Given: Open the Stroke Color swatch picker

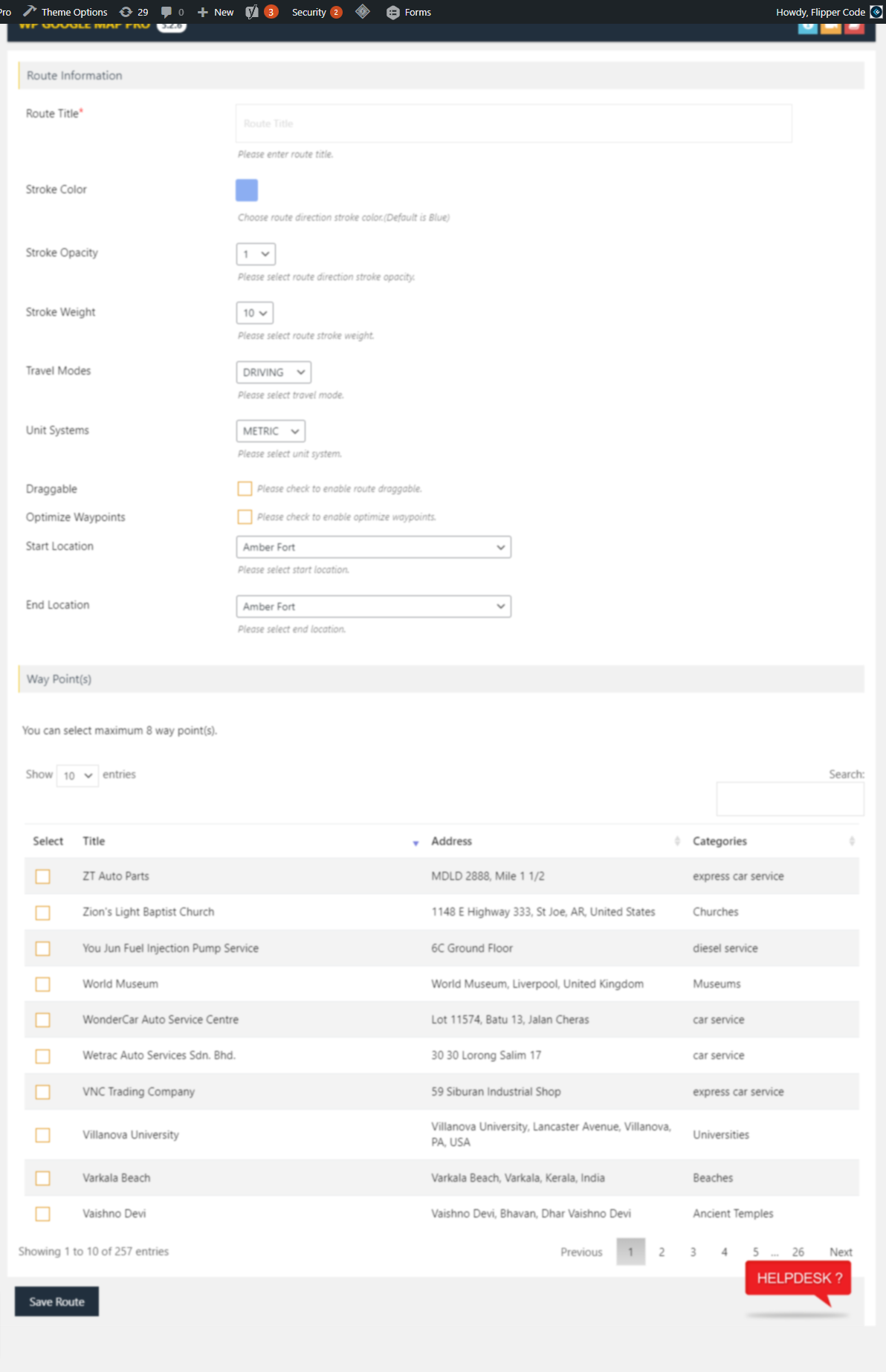Looking at the screenshot, I should coord(247,190).
